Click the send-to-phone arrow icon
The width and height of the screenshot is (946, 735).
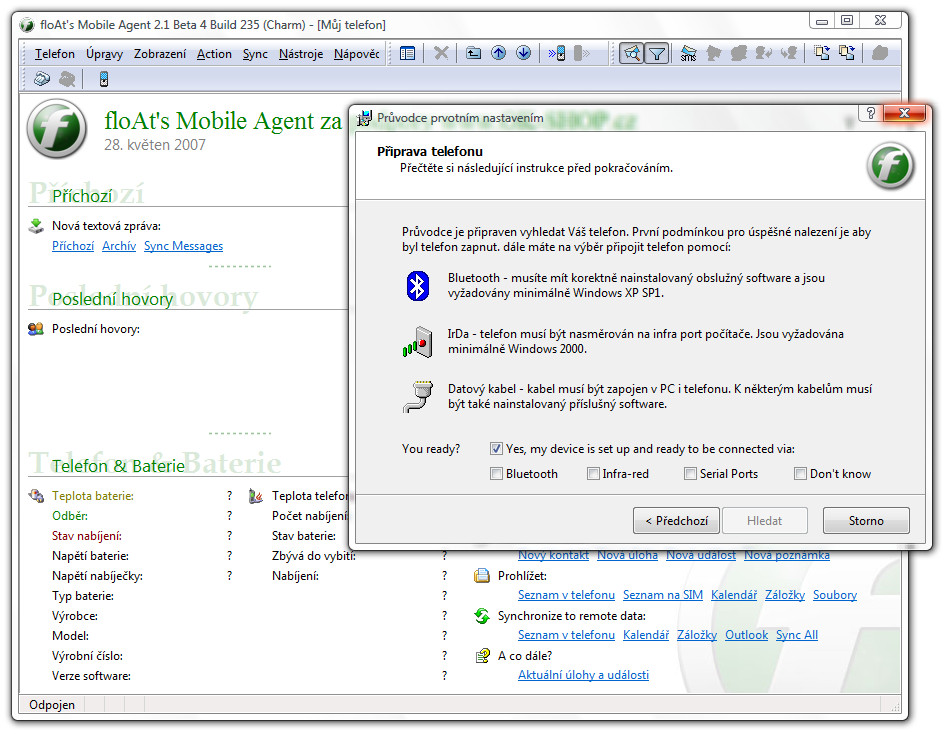coord(556,53)
